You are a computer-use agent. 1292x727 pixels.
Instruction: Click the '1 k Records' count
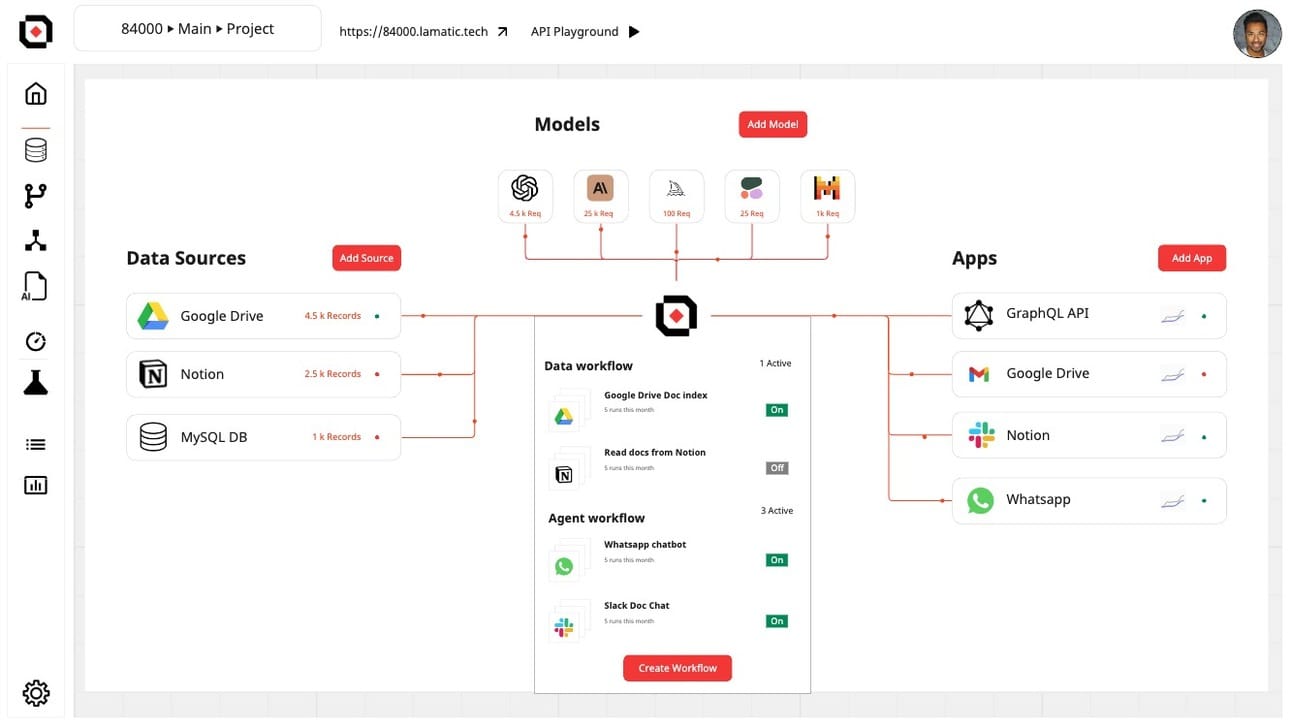pos(337,437)
